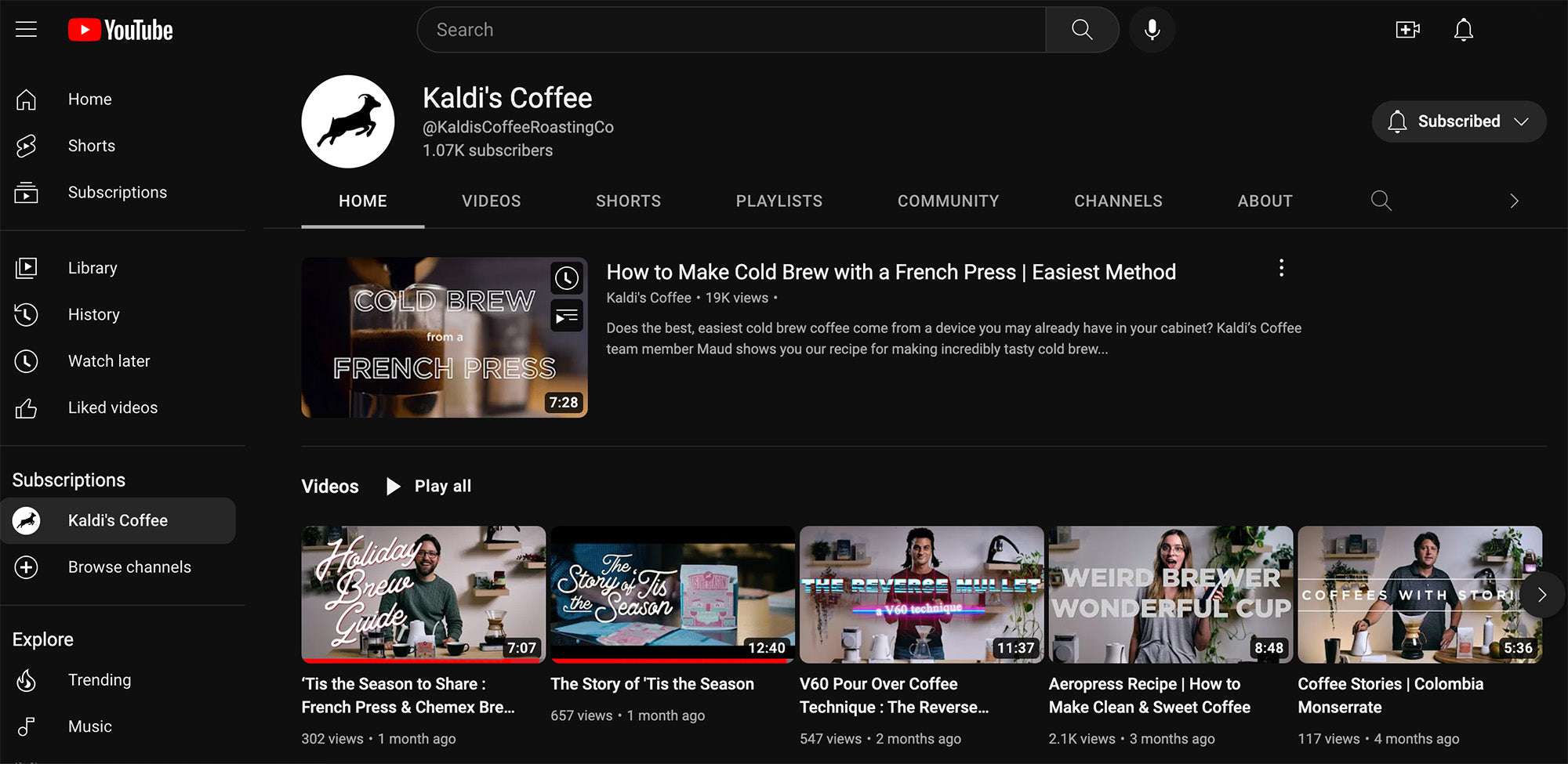Switch to the SHORTS tab
Viewport: 1568px width, 764px height.
pos(628,201)
